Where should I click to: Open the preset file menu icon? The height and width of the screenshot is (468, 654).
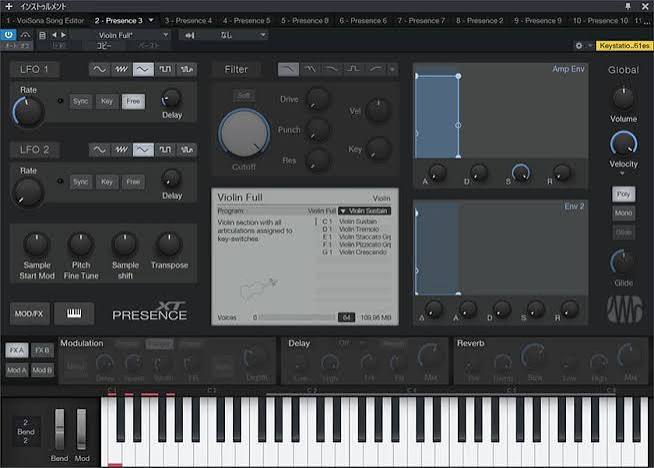pyautogui.click(x=42, y=35)
